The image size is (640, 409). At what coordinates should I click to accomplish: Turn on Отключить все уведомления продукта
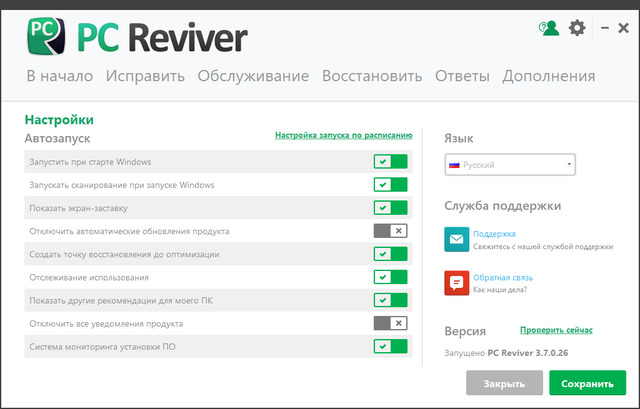(390, 323)
